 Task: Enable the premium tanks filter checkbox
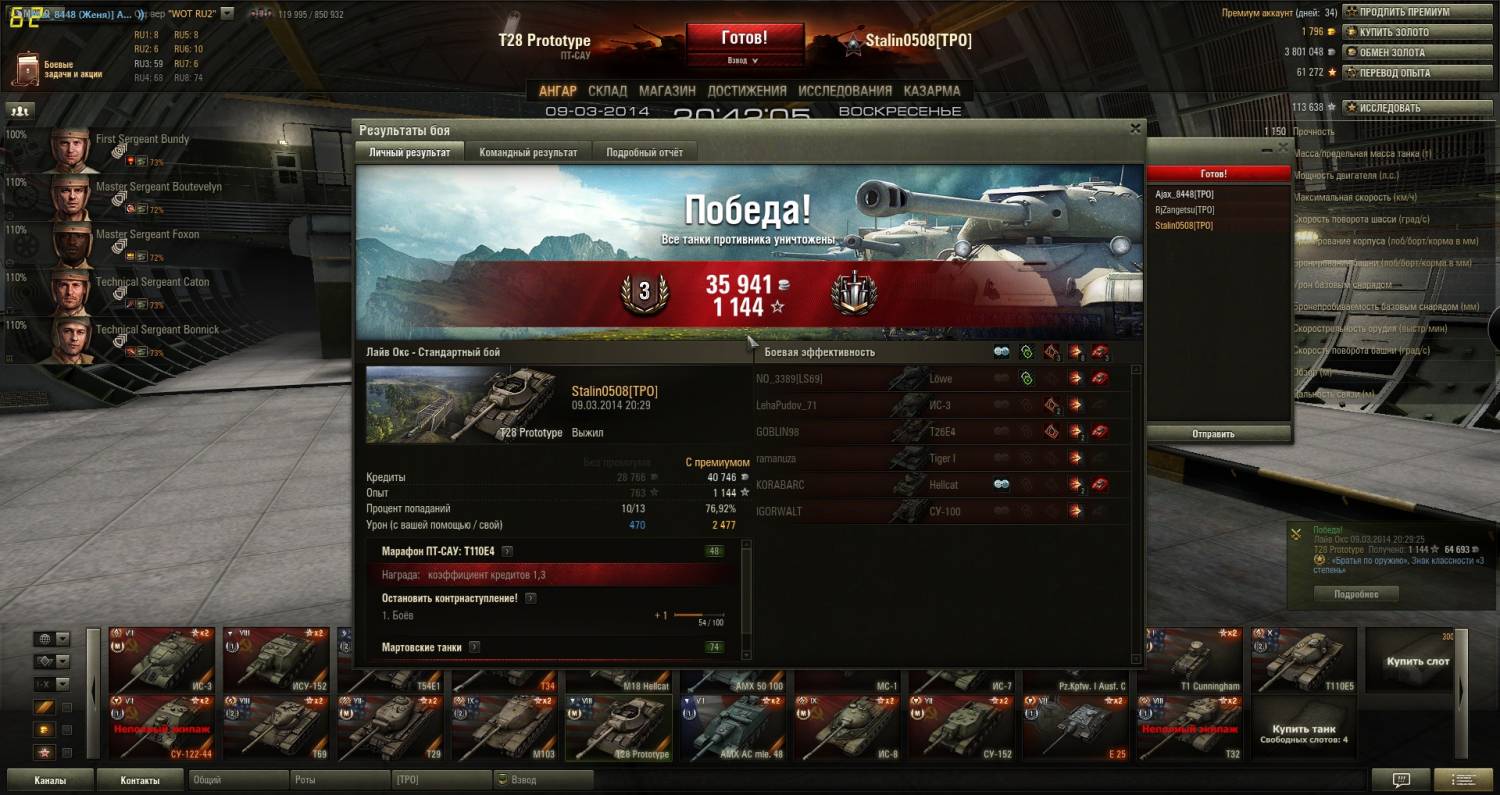pos(67,708)
